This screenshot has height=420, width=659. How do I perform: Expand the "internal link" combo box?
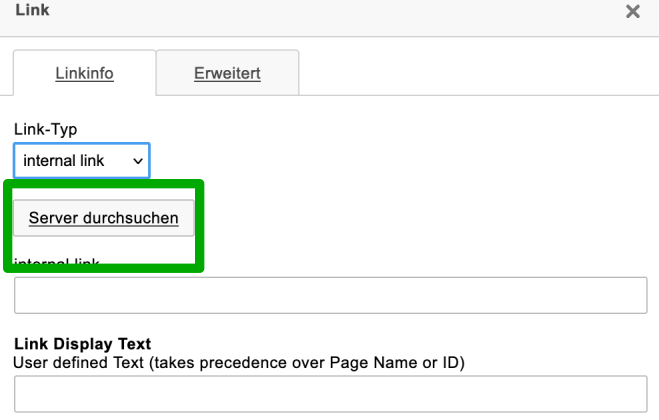[81, 161]
